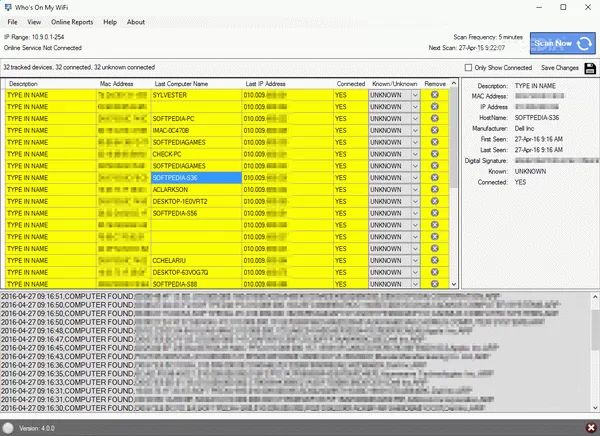Screen dimensions: 600x436
Task: Remove the CCHELARIU device entry
Action: coord(435,260)
